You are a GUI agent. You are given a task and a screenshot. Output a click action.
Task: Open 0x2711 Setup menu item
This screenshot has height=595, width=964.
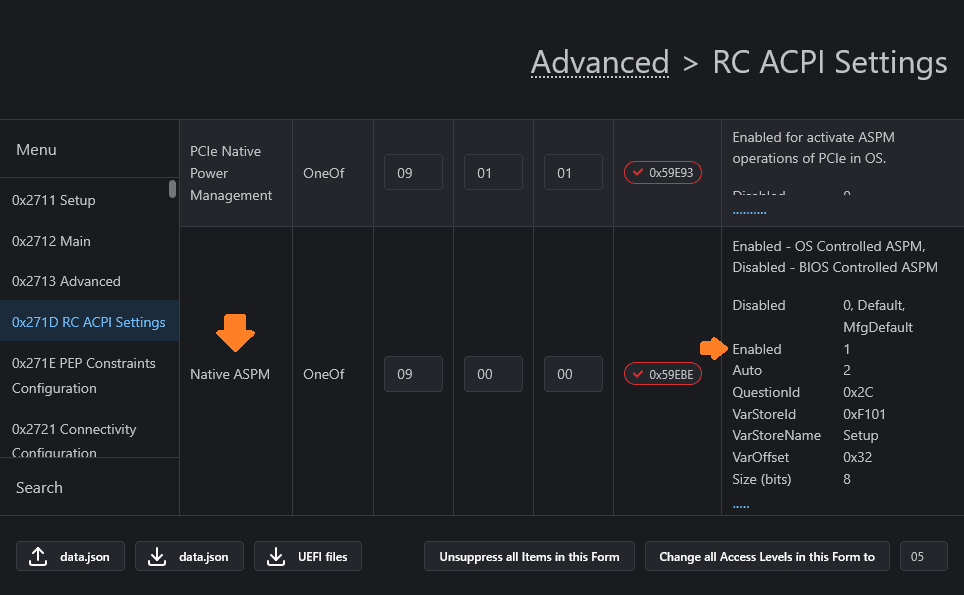click(x=54, y=200)
